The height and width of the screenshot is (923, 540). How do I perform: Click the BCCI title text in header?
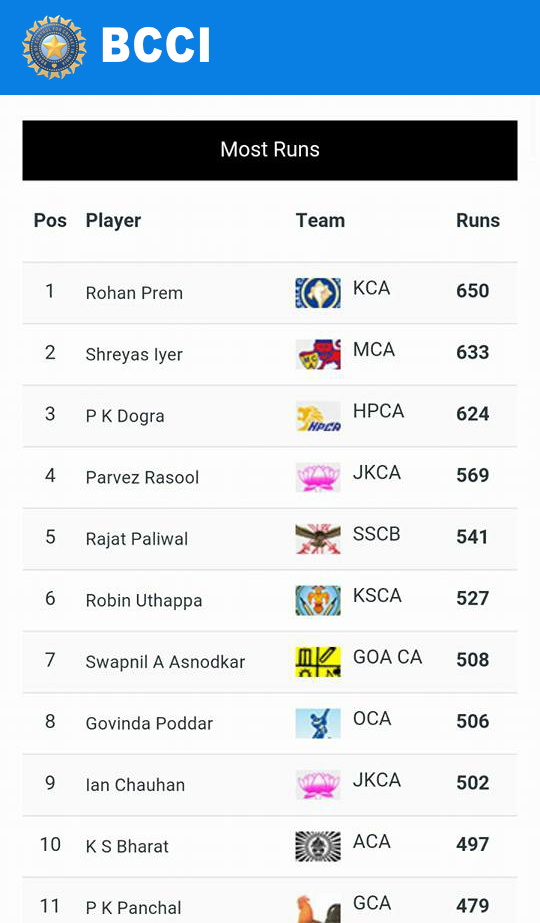[156, 45]
